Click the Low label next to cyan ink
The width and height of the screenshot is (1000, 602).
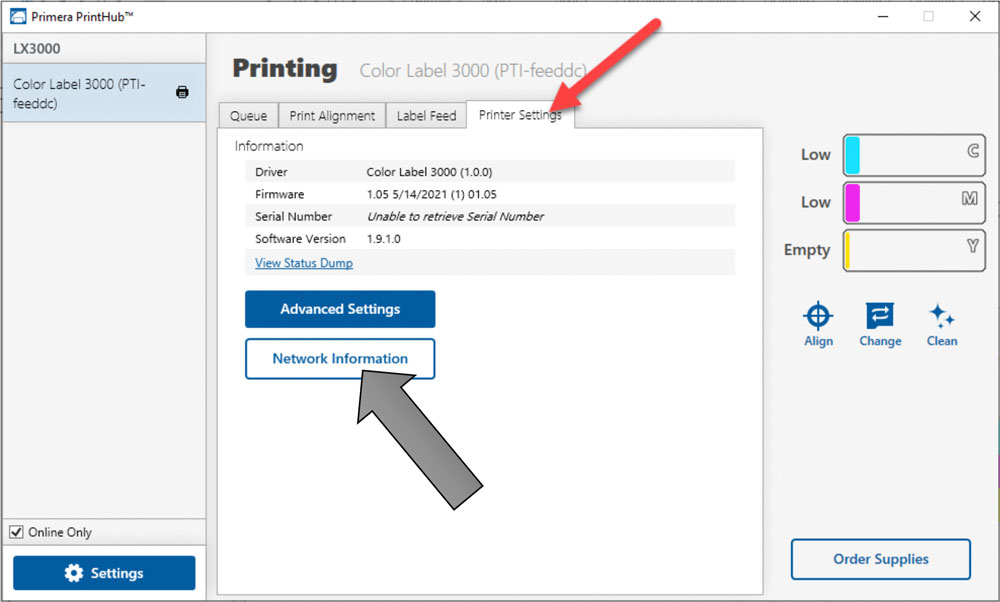(x=816, y=155)
